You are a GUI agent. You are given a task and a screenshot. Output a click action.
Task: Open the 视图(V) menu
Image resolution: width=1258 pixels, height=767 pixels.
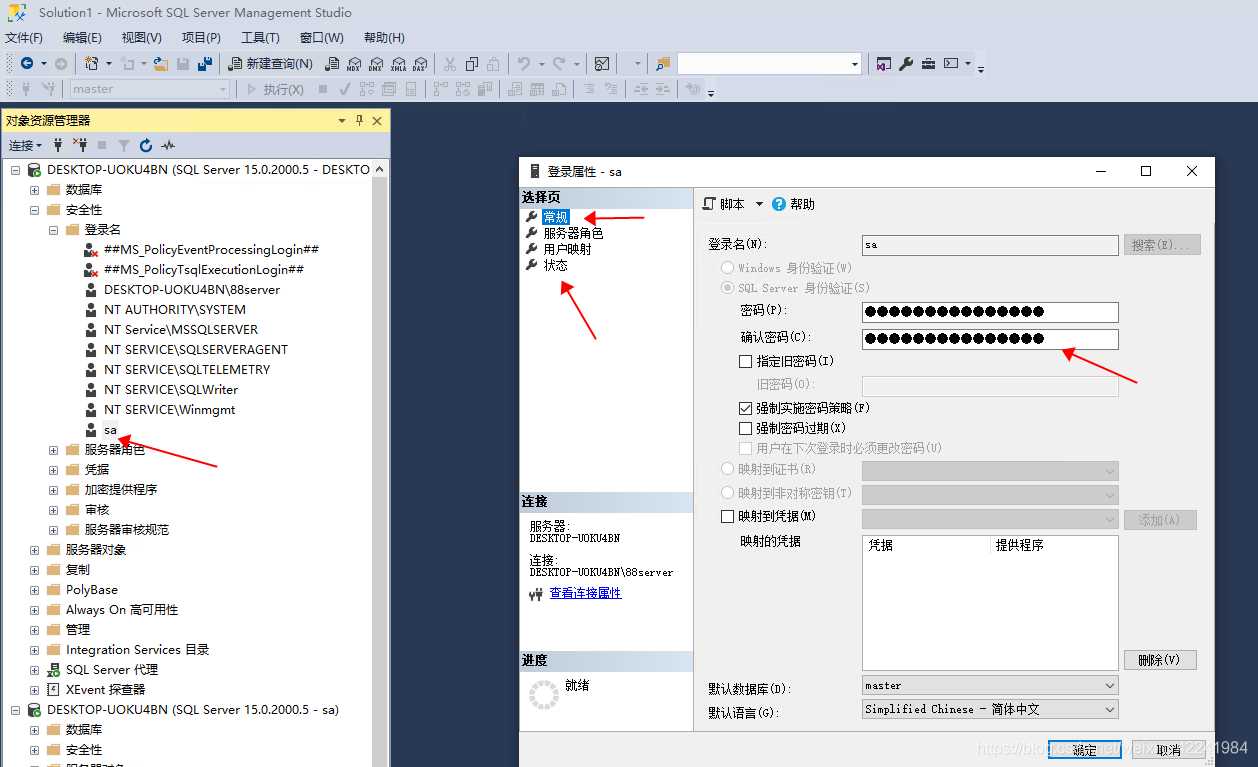[x=142, y=38]
